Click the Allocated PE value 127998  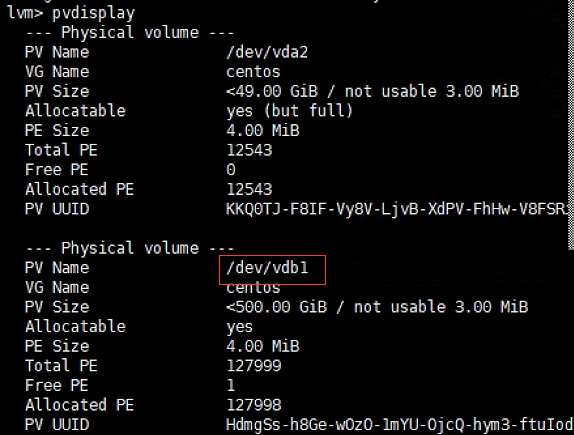(x=254, y=405)
